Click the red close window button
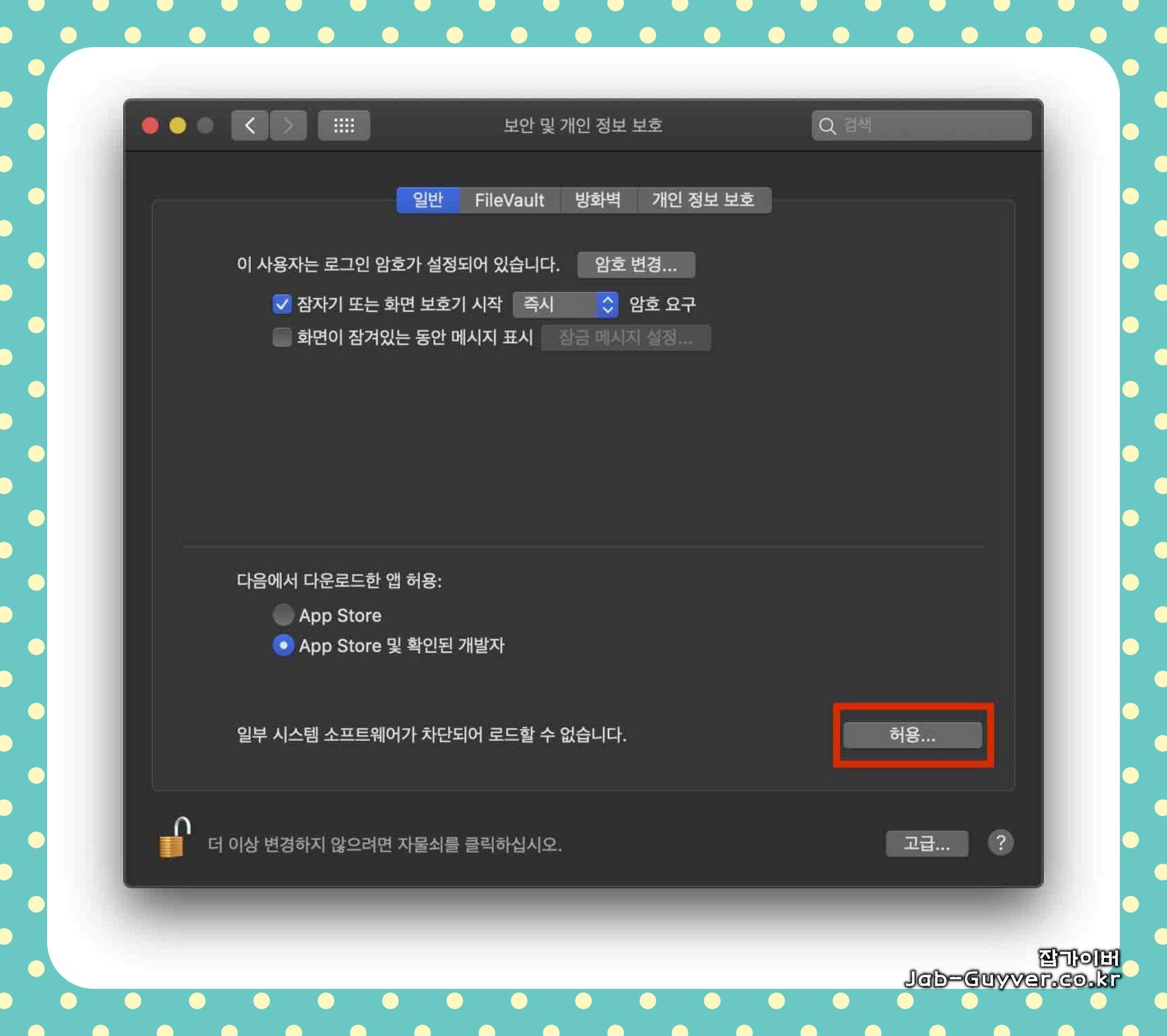This screenshot has height=1036, width=1167. (x=150, y=126)
